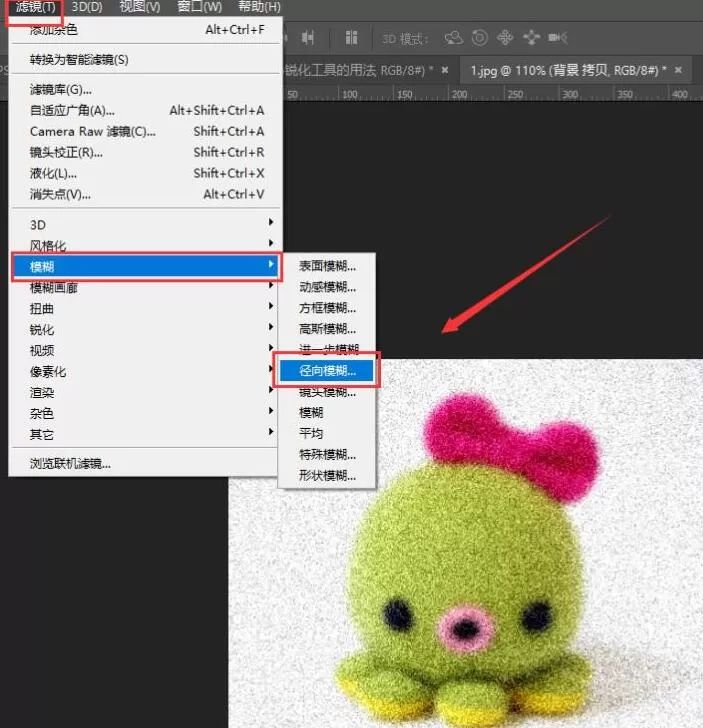703x728 pixels.
Task: Select 高斯模糊... Gaussian blur
Action: 327,329
